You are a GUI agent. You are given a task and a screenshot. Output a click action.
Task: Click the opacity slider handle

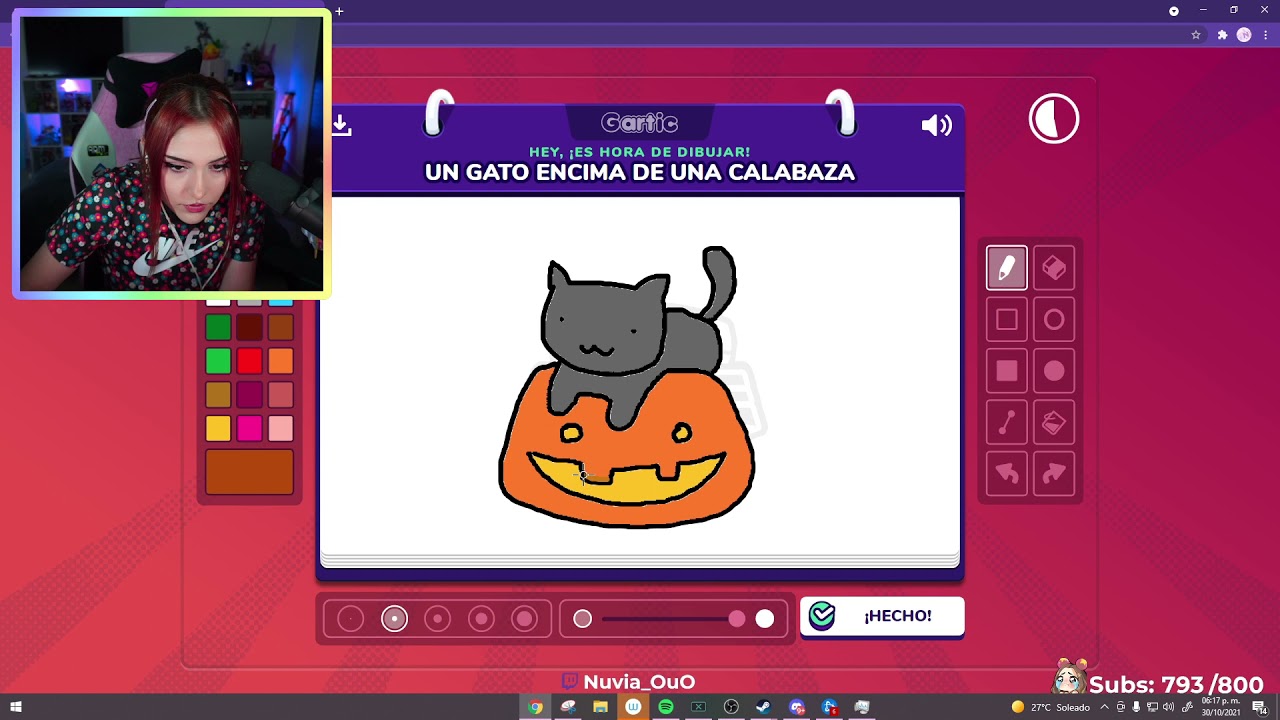(737, 619)
